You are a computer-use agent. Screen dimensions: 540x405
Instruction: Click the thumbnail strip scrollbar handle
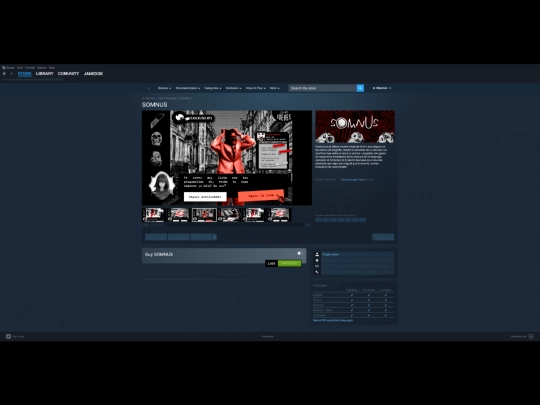point(157,225)
